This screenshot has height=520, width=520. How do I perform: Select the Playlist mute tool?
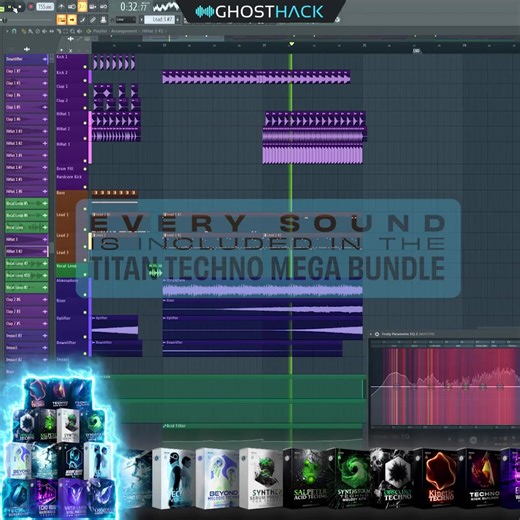coord(44,31)
